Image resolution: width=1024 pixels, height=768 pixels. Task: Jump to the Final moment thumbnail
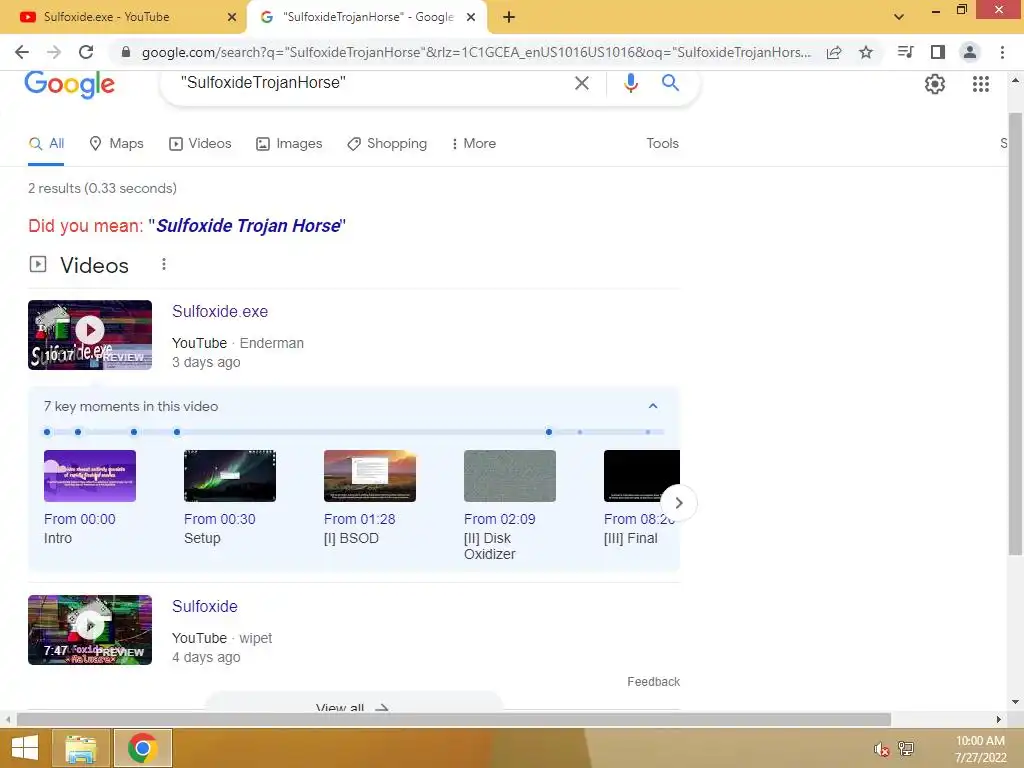point(642,476)
